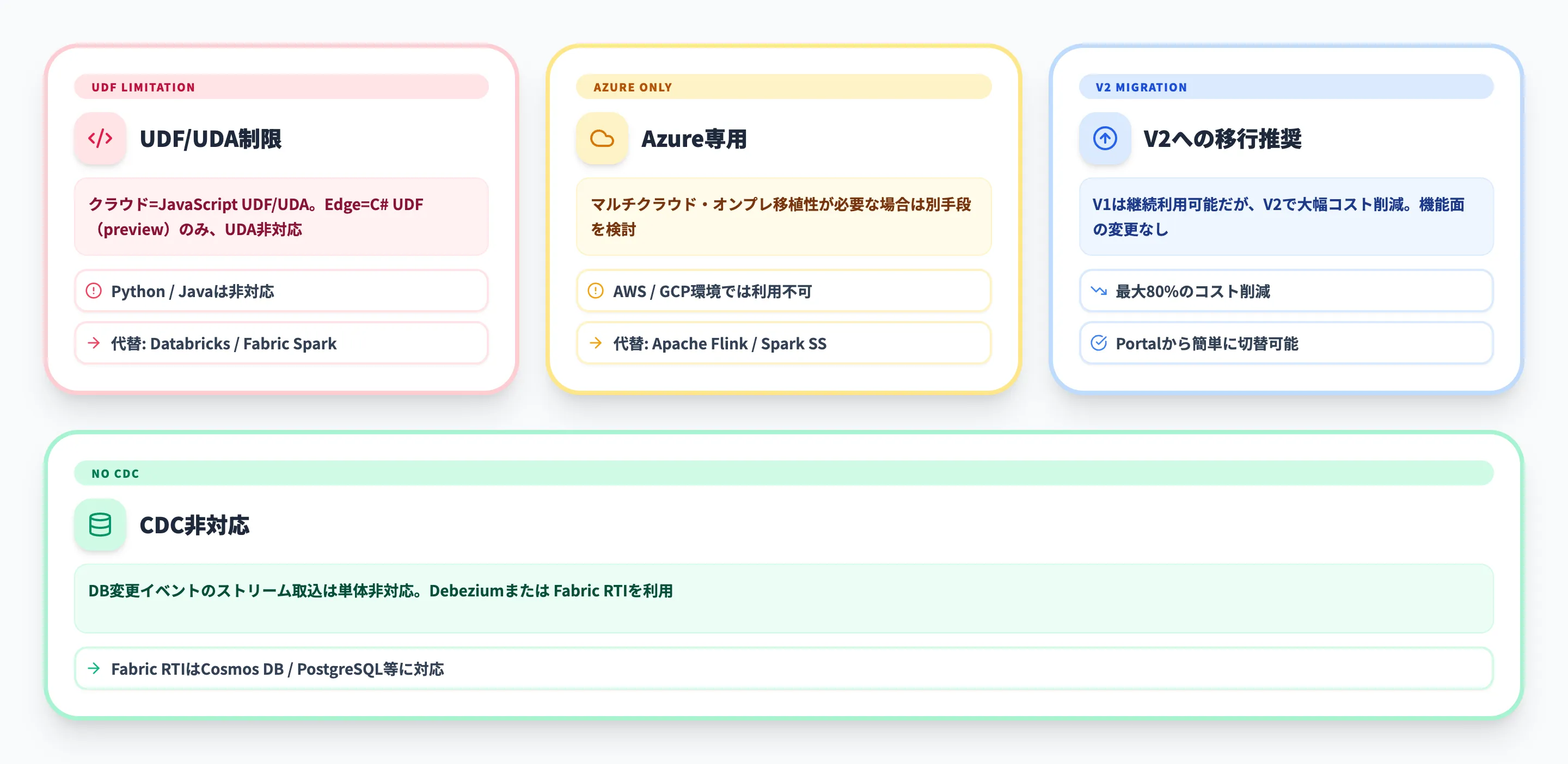Click the orange cloud icon beside Azure専用

tap(602, 139)
